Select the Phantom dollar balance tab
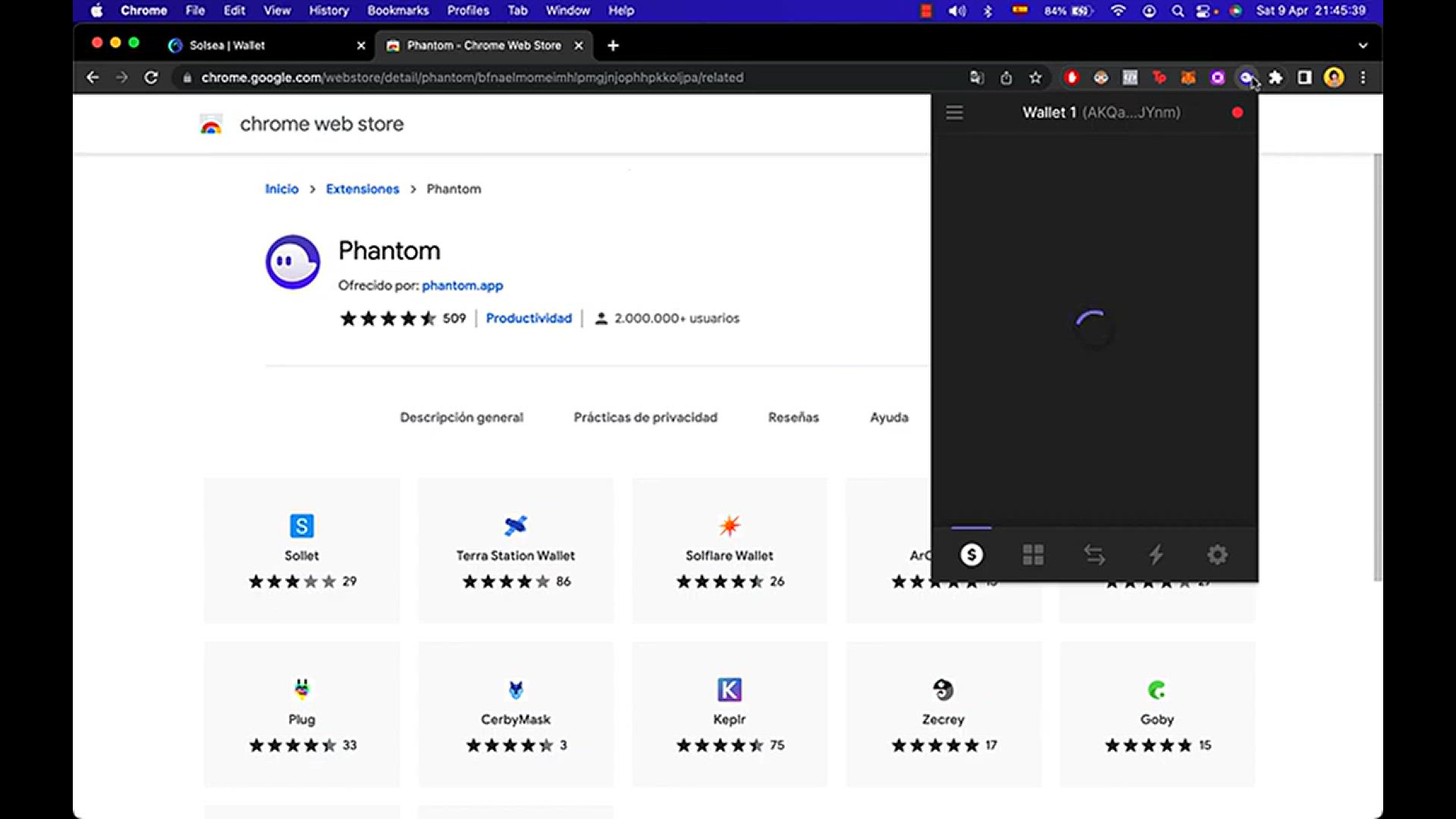 971,555
